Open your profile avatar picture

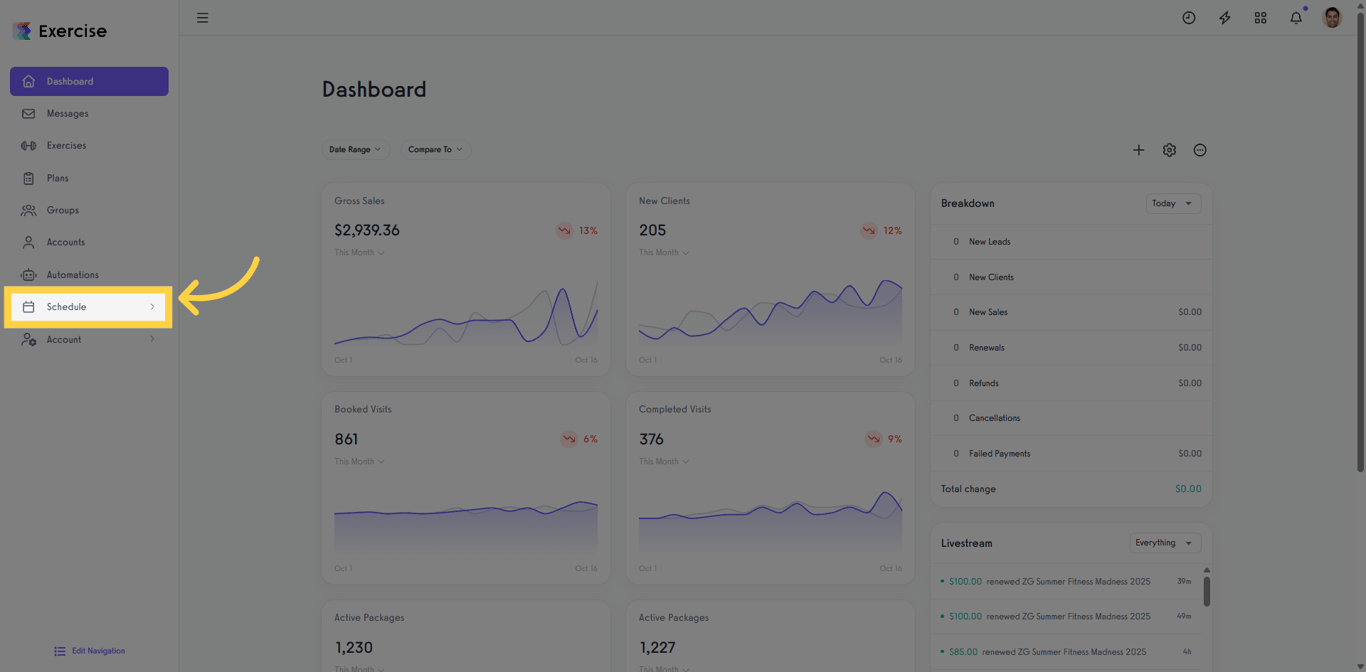(x=1331, y=17)
